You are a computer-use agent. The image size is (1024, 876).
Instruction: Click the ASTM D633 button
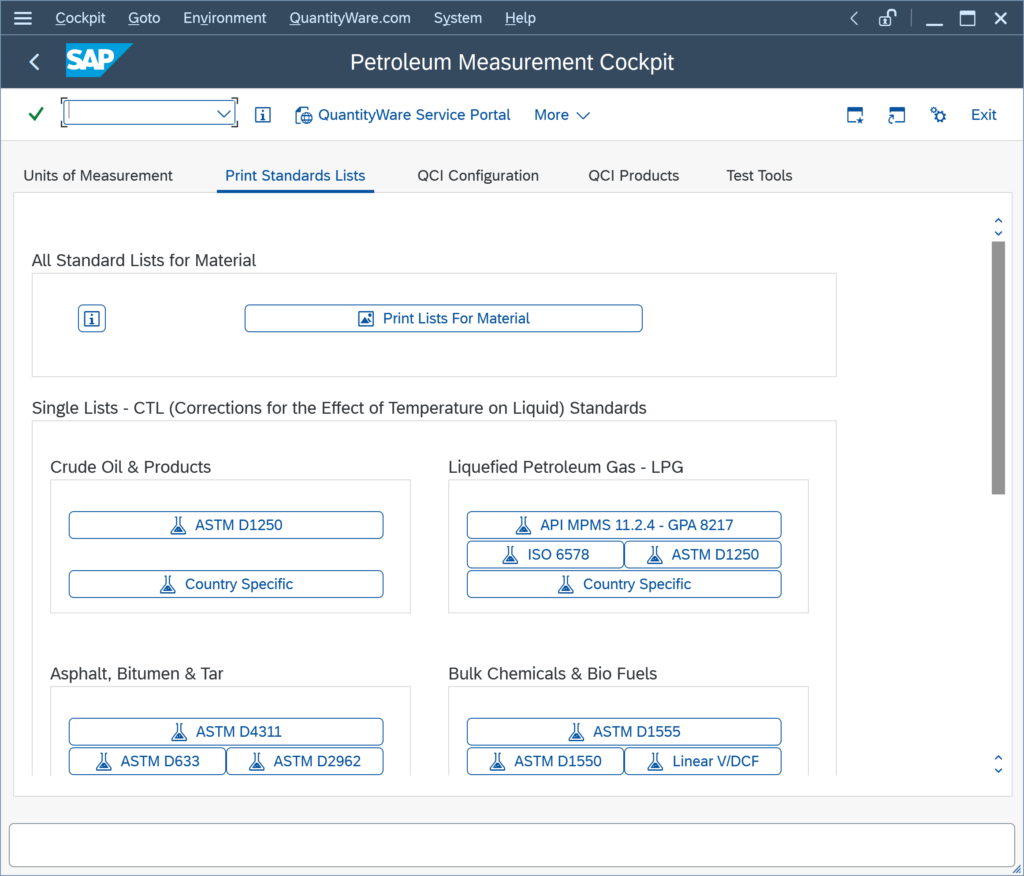[148, 761]
